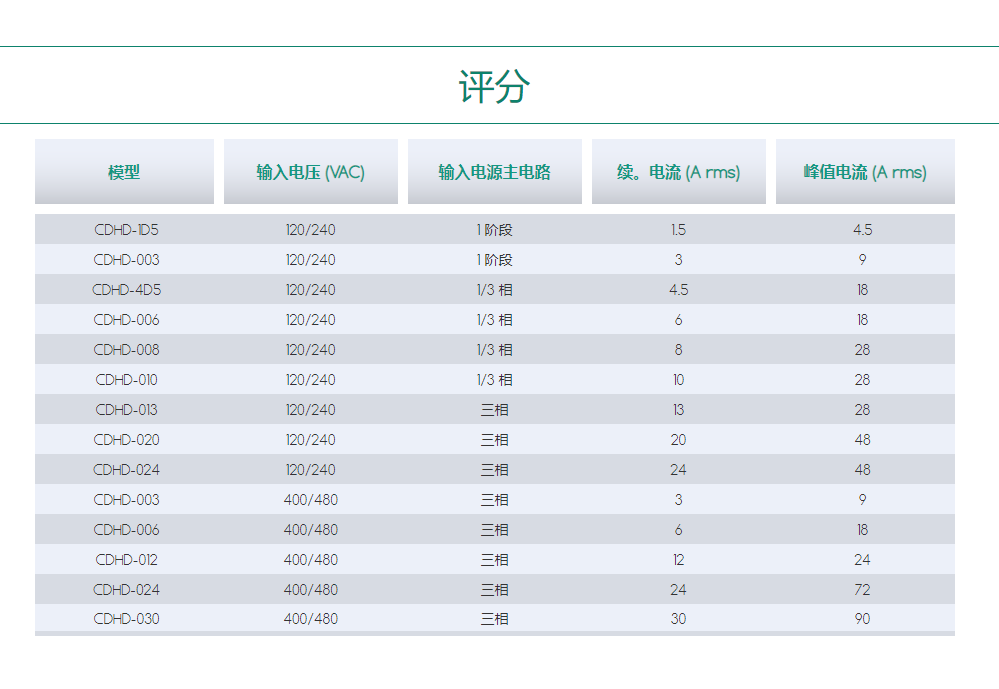
Task: Select the 1 阶段 cell in CDHD-1D5 row
Action: point(494,230)
